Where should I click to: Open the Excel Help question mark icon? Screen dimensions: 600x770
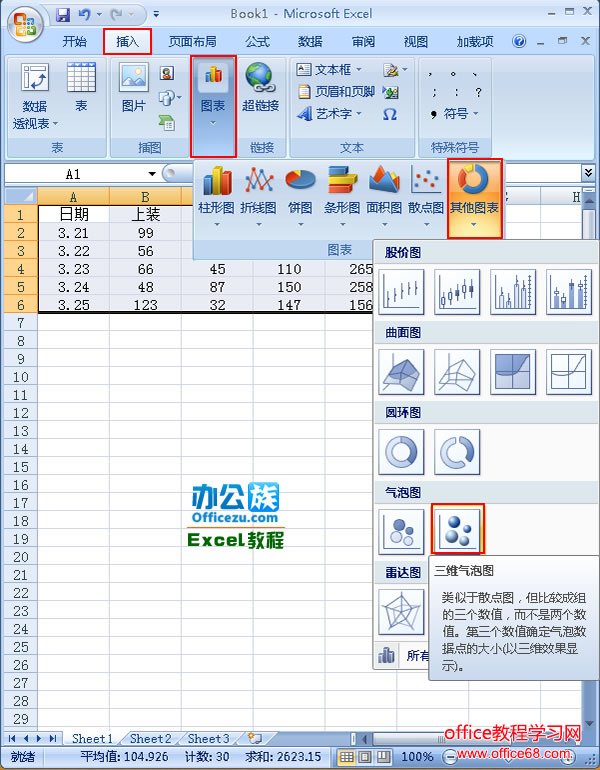(519, 41)
